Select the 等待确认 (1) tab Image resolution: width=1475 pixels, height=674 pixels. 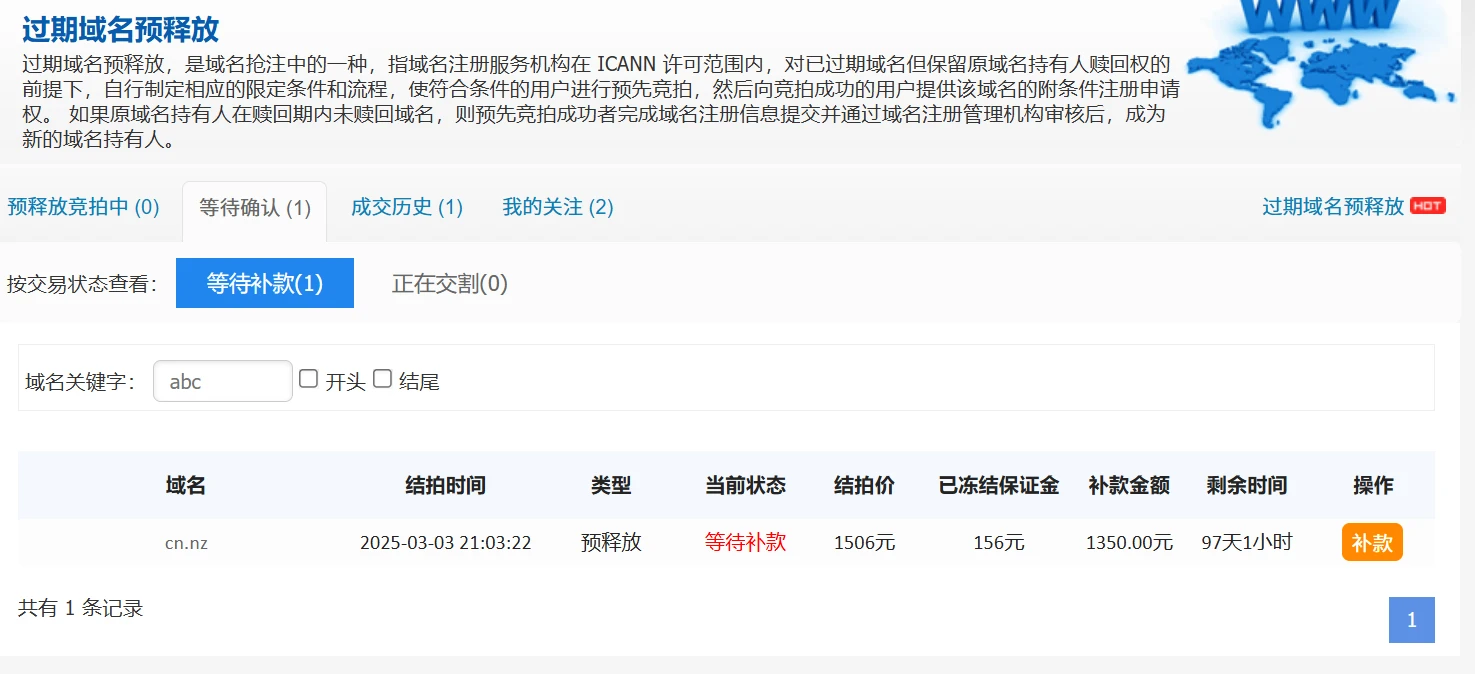coord(255,208)
